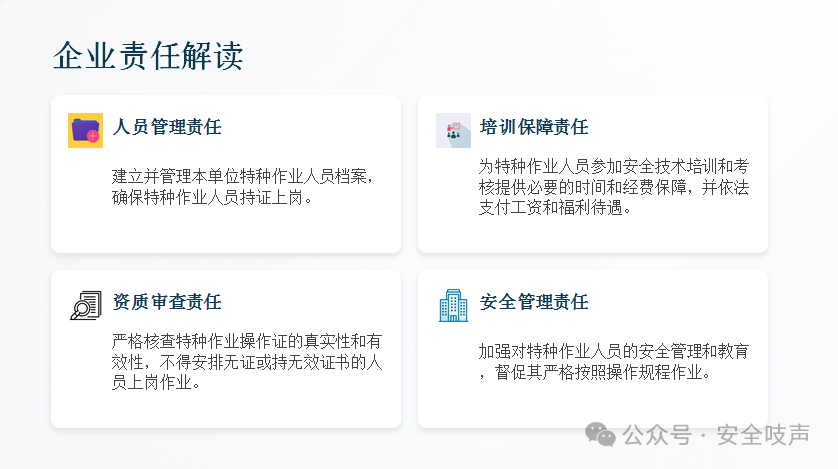Image resolution: width=838 pixels, height=469 pixels.
Task: Click the line starting with 严格核查特种作业
Action: [247, 341]
